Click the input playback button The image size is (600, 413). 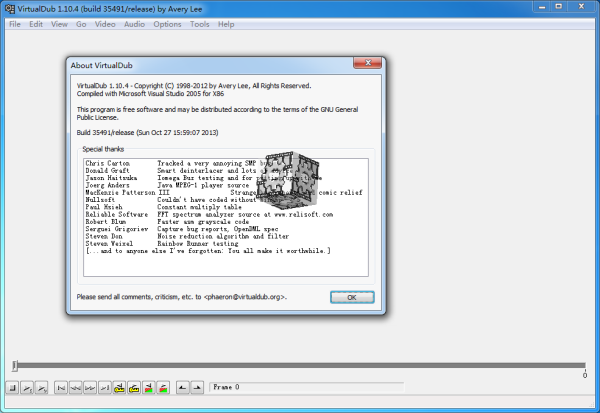(x=27, y=388)
